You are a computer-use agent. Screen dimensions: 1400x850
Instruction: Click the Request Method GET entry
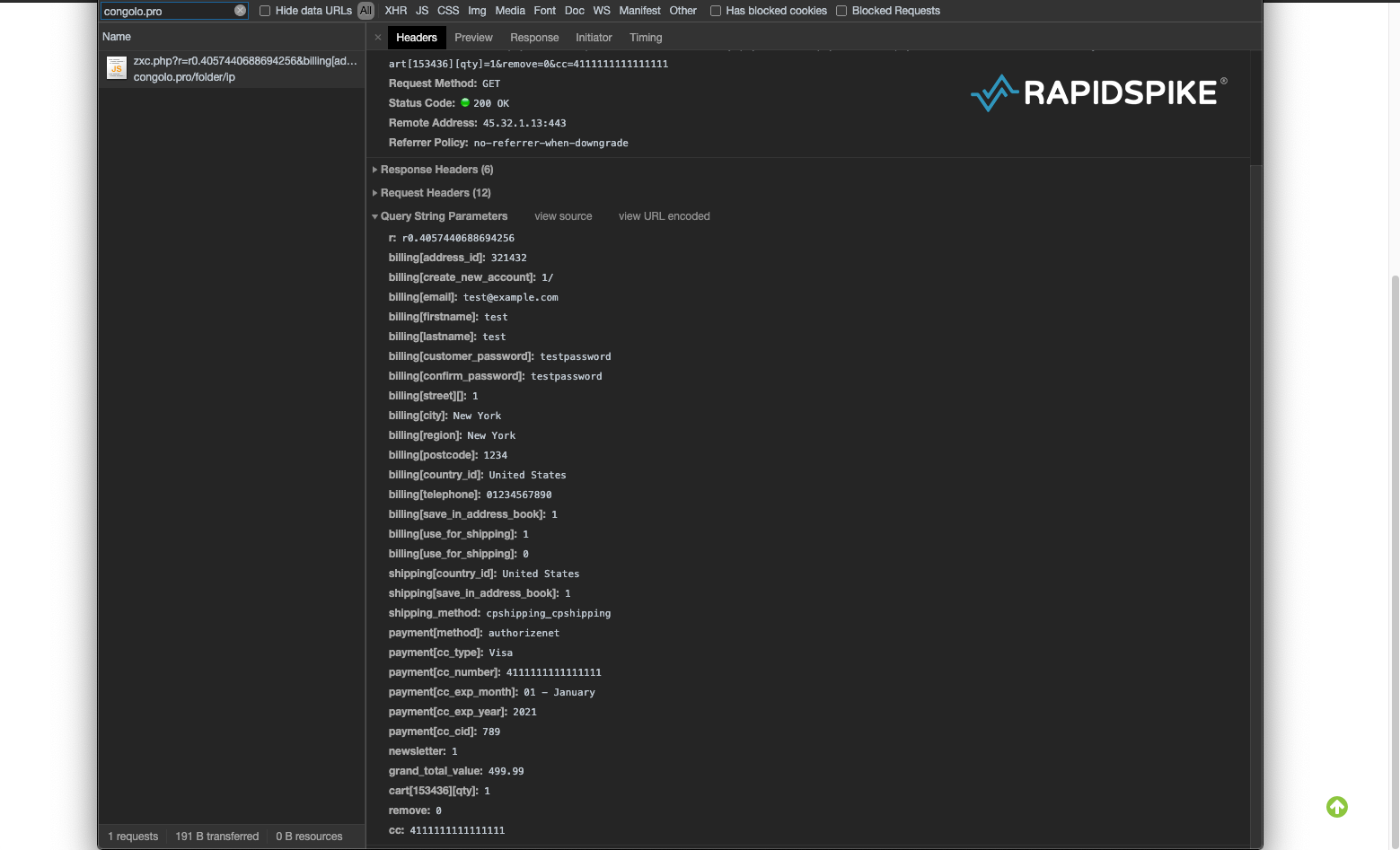(445, 83)
